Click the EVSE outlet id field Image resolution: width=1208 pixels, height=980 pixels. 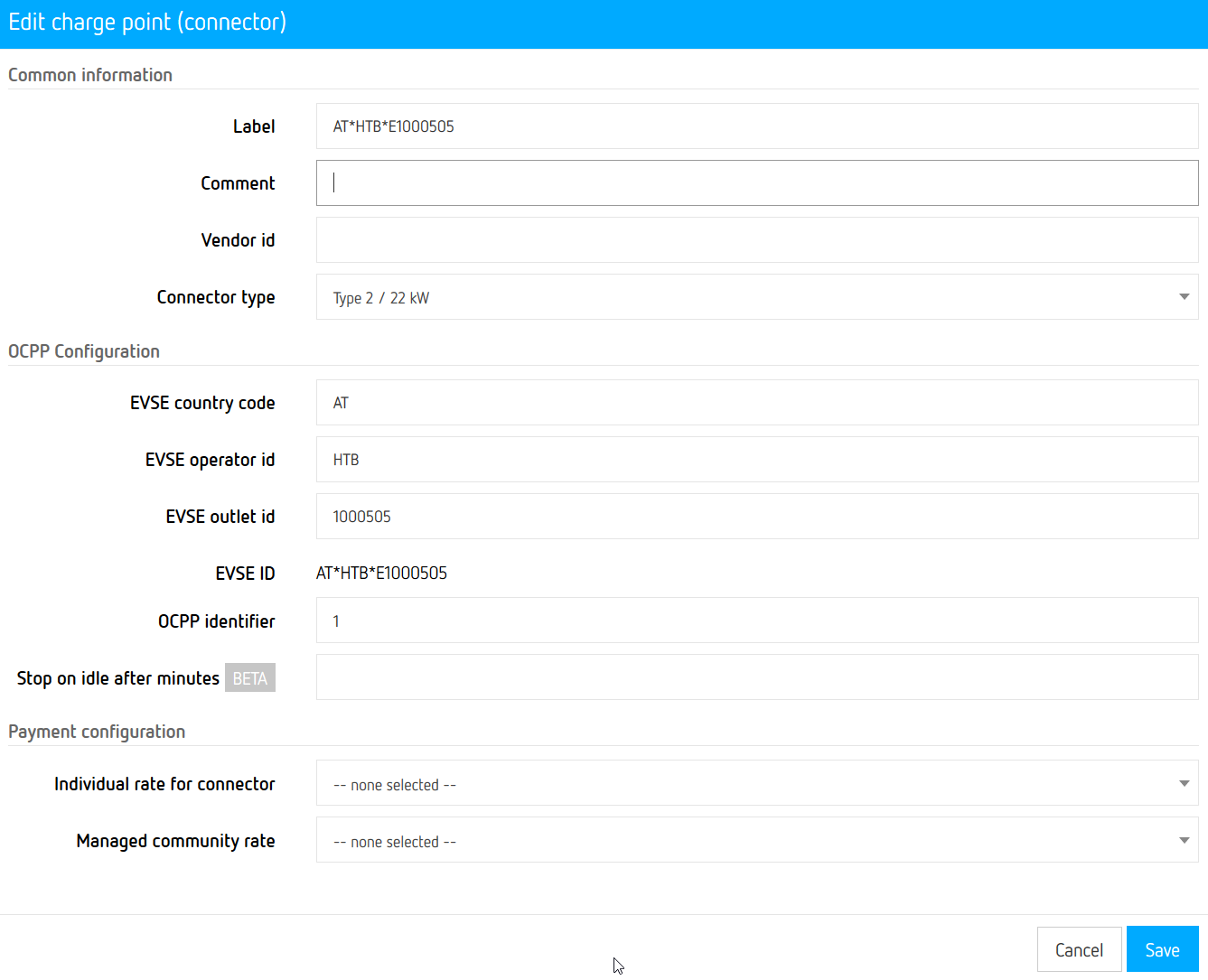coord(756,517)
